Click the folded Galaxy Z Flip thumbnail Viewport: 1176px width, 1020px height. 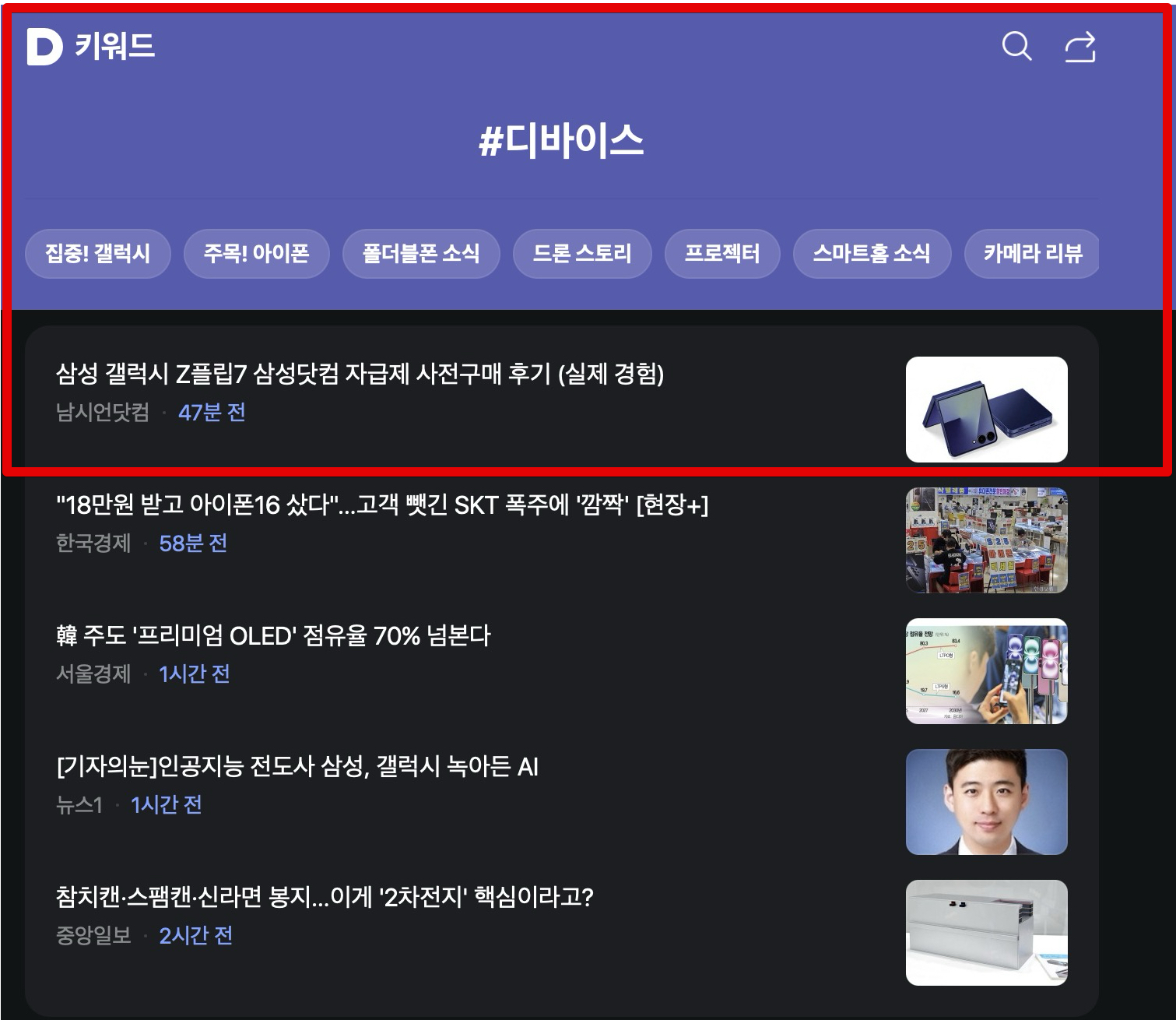coord(987,410)
